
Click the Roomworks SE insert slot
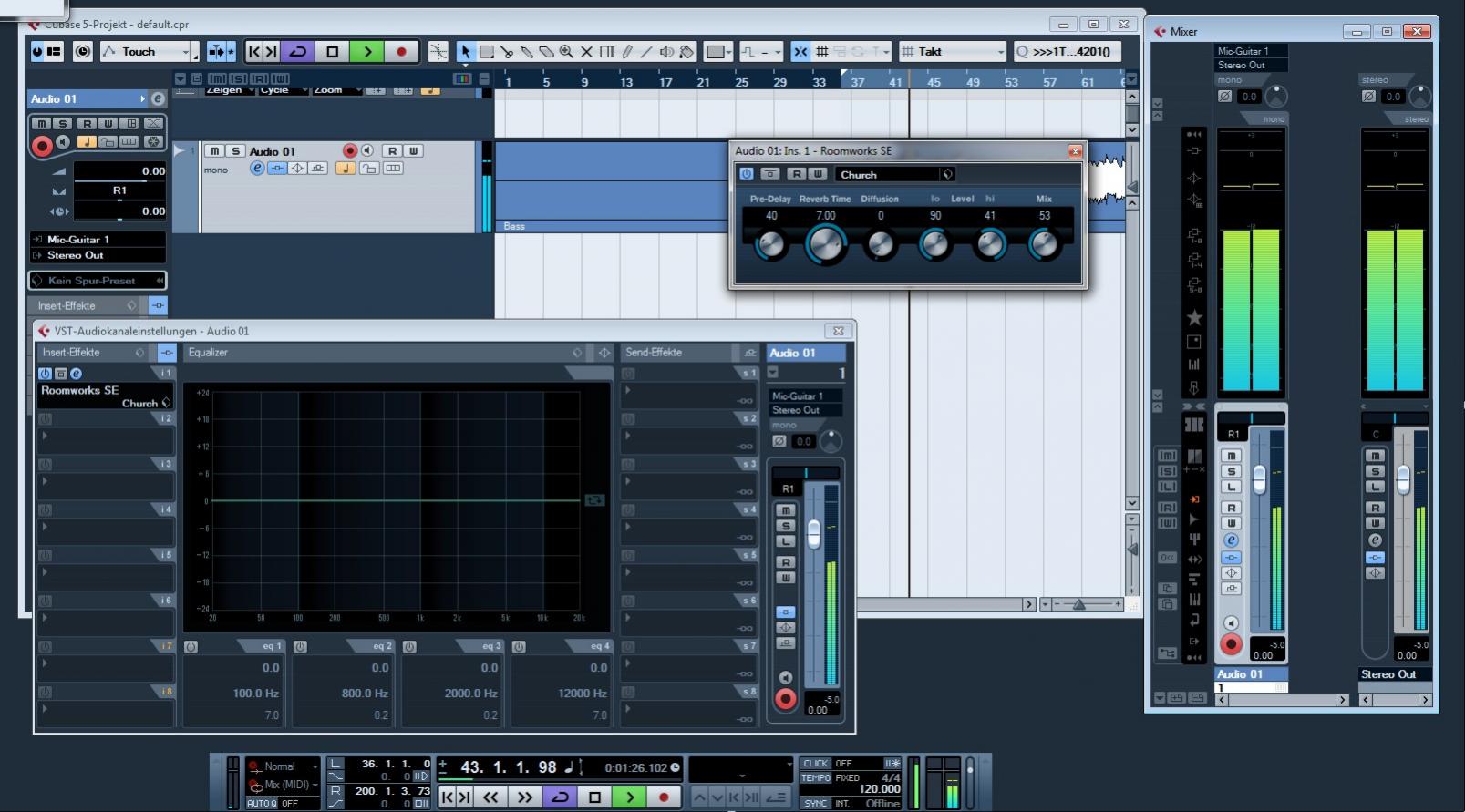point(80,390)
